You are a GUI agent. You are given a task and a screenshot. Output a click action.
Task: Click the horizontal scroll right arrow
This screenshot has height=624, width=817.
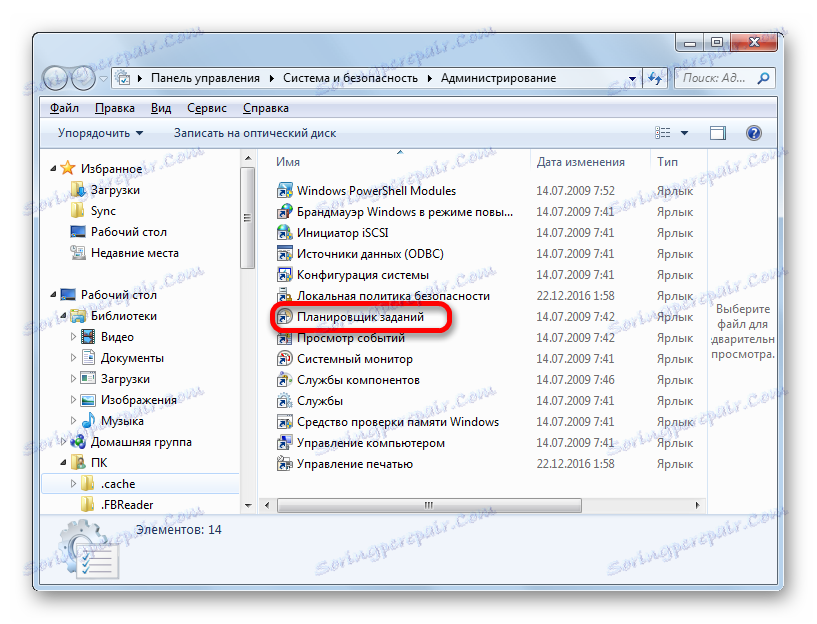coord(698,505)
